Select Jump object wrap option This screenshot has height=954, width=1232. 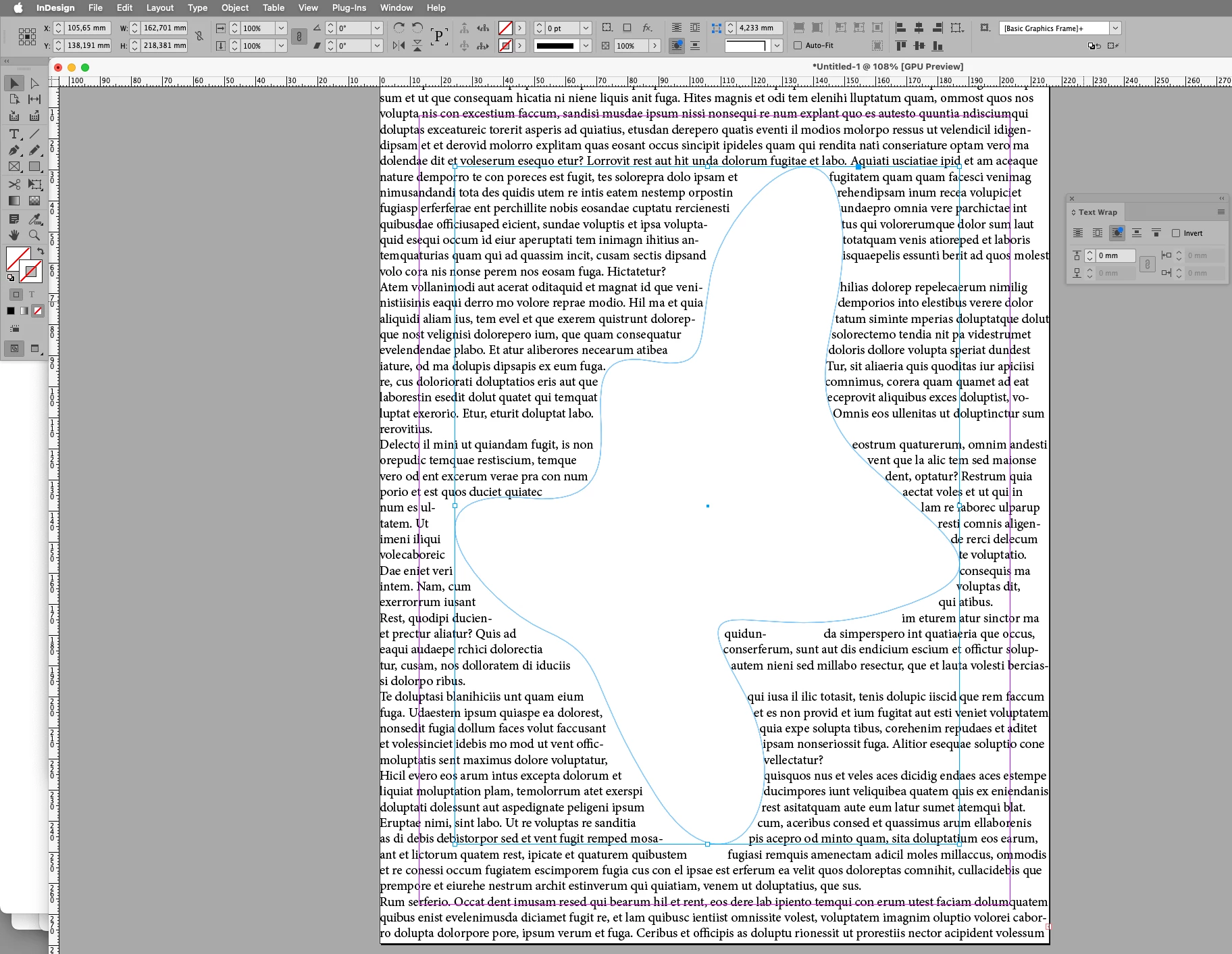(1137, 233)
